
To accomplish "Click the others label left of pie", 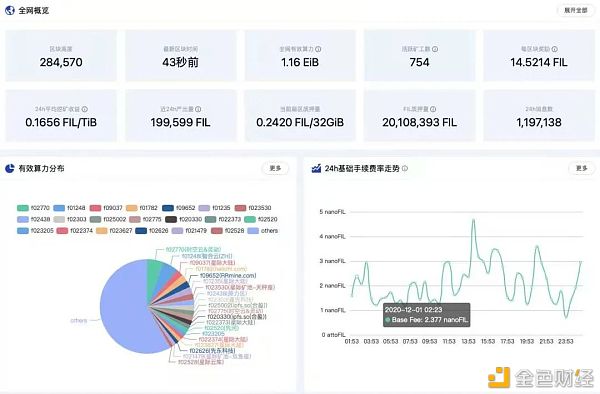I will 79,321.
